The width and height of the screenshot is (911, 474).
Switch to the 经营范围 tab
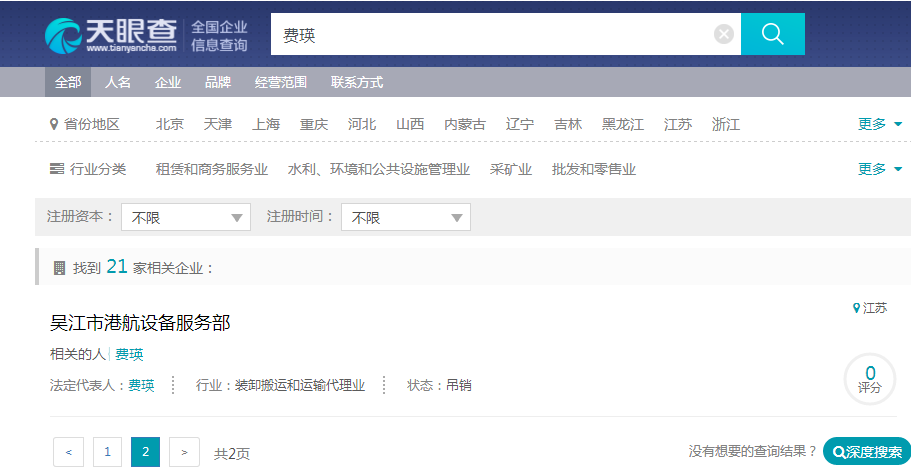pyautogui.click(x=281, y=82)
